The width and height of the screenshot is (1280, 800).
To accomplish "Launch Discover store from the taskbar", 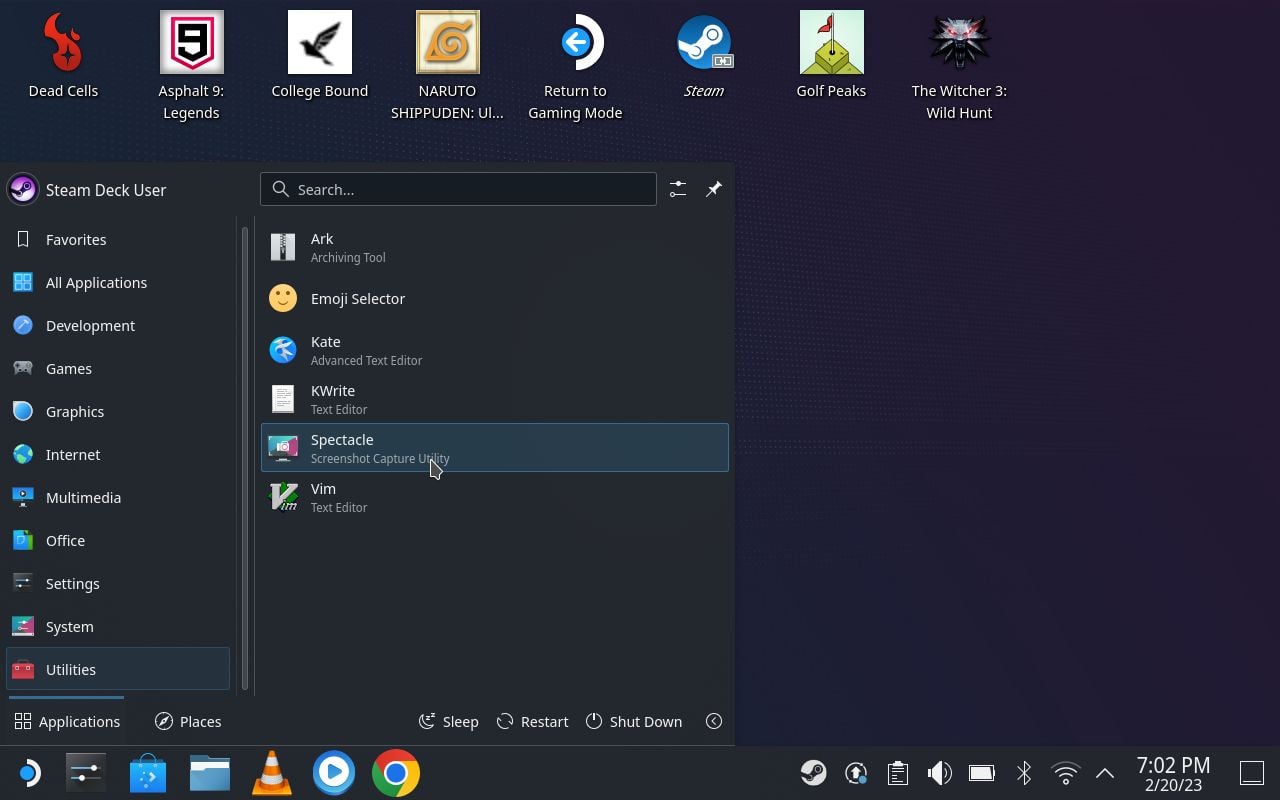I will (x=148, y=773).
